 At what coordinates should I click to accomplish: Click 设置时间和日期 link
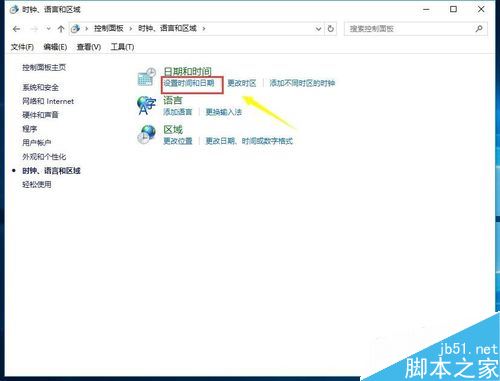pos(189,83)
